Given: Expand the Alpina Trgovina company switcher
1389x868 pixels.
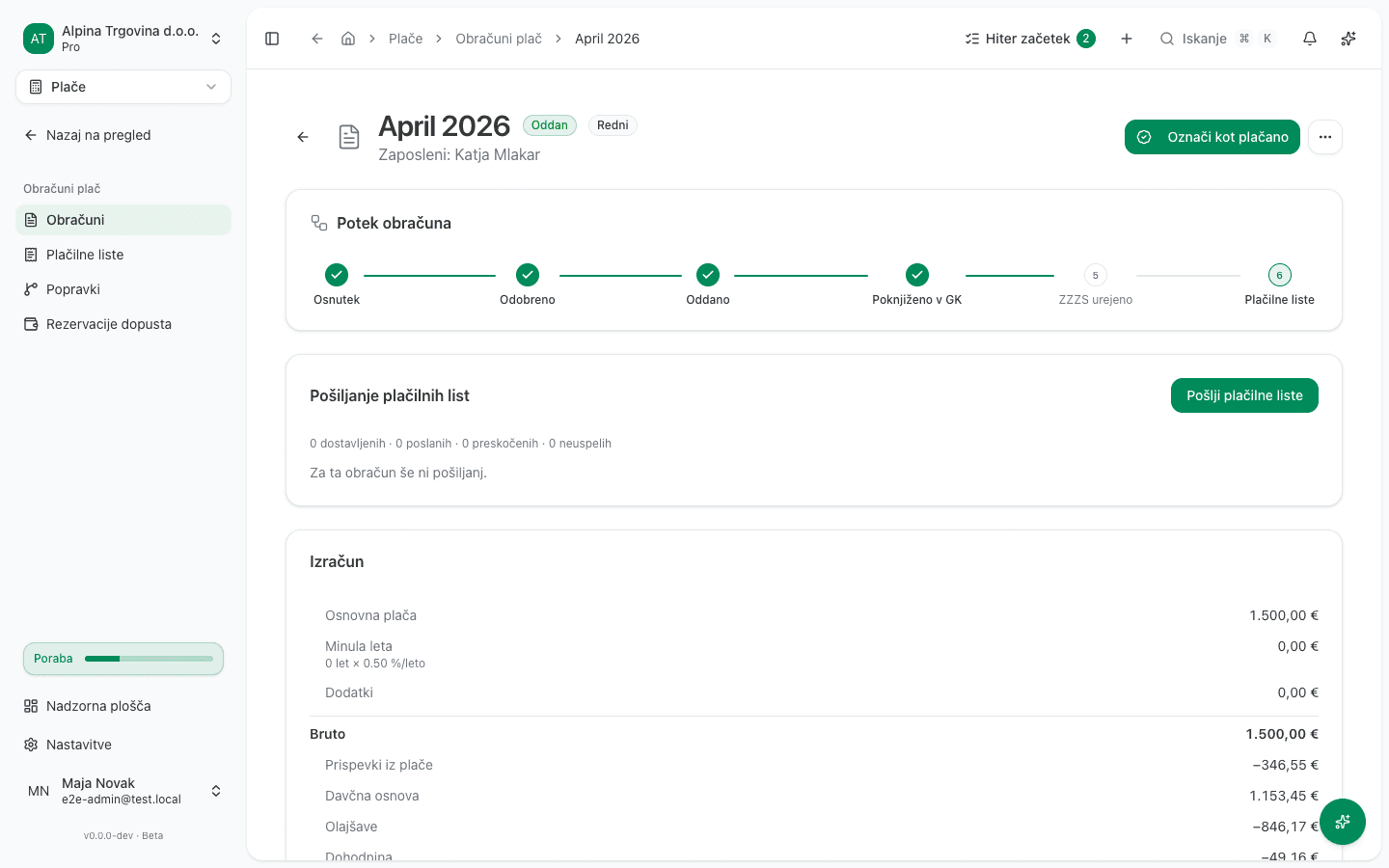Looking at the screenshot, I should coord(123,39).
